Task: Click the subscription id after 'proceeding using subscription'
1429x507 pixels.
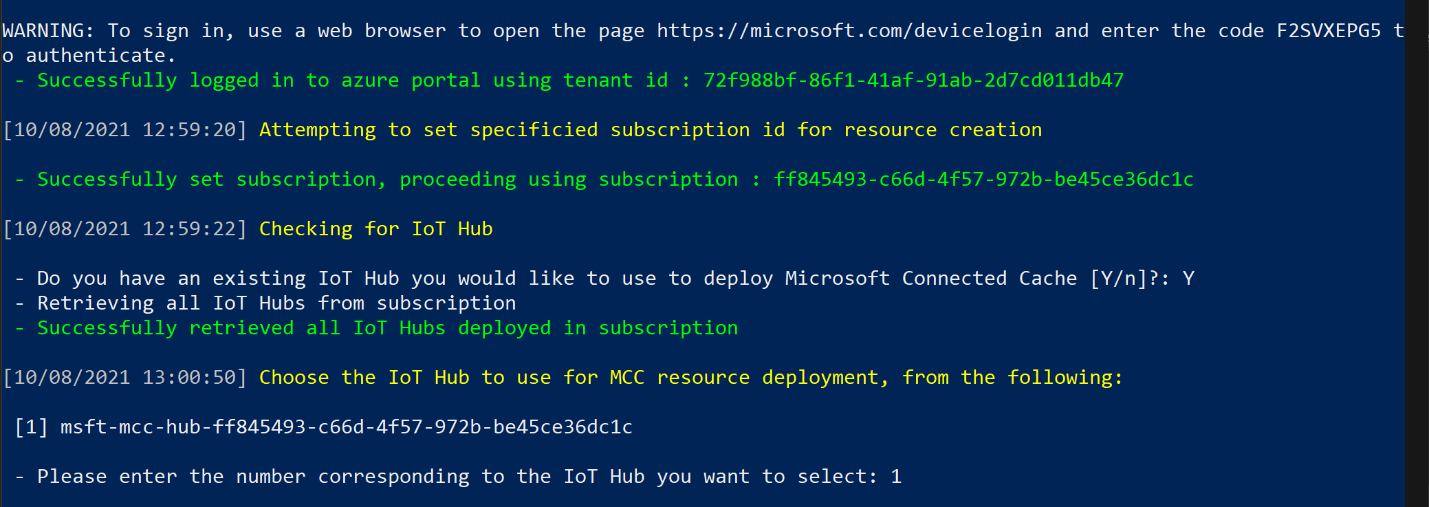Action: [983, 179]
